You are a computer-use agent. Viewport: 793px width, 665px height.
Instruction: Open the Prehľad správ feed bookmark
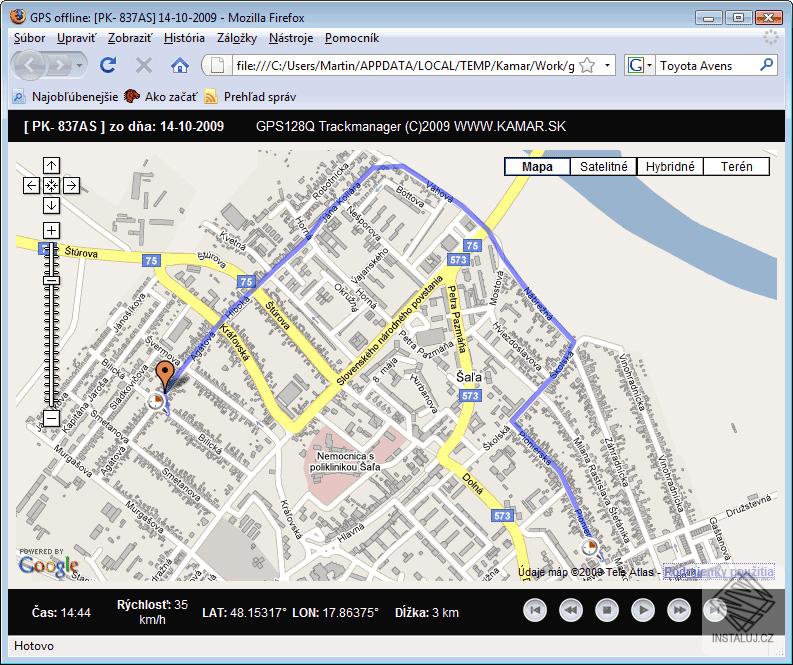coord(250,97)
